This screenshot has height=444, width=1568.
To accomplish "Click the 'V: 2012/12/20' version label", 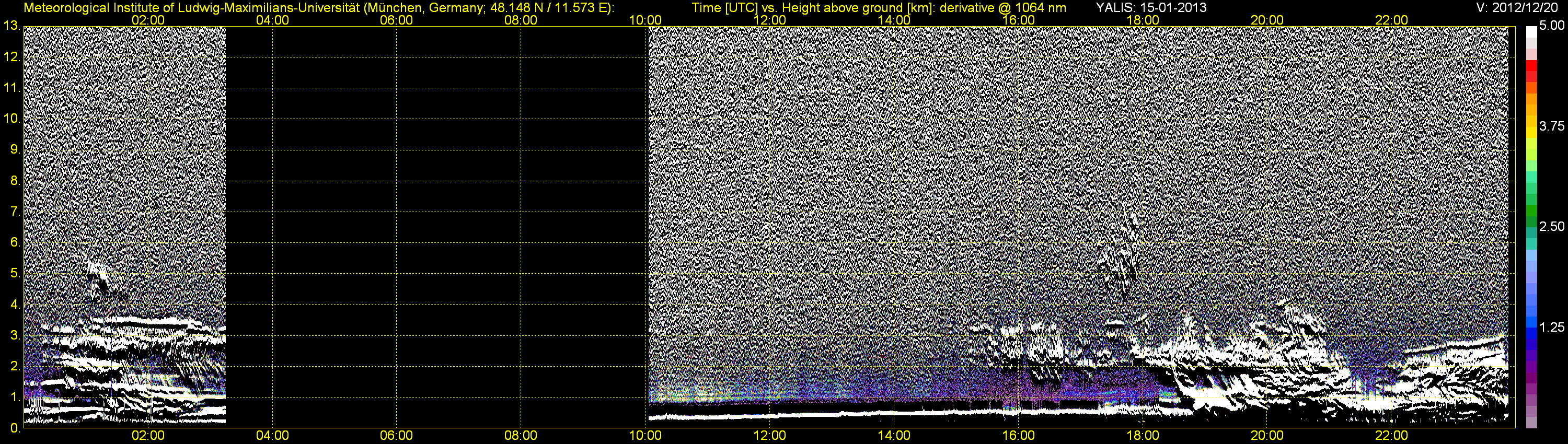I will (1517, 8).
